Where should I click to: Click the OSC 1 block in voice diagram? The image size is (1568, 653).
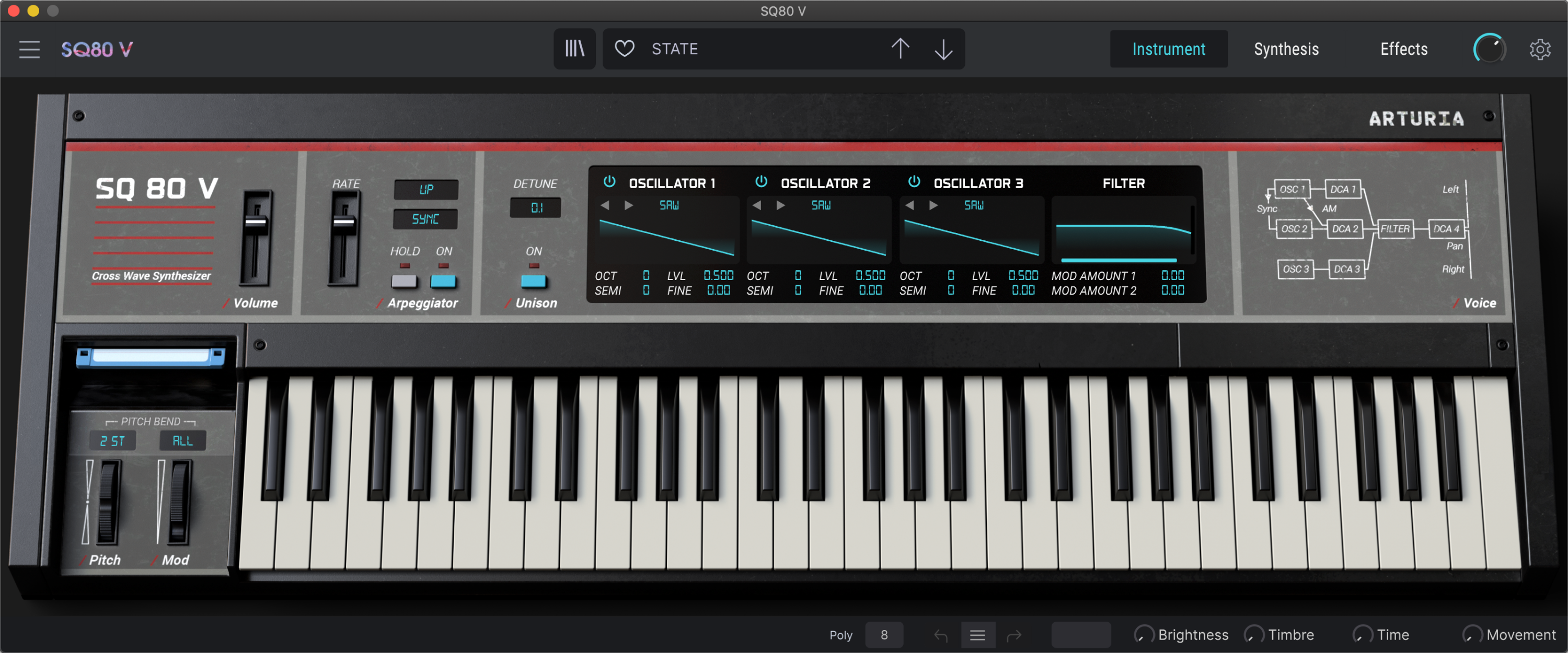(1291, 189)
